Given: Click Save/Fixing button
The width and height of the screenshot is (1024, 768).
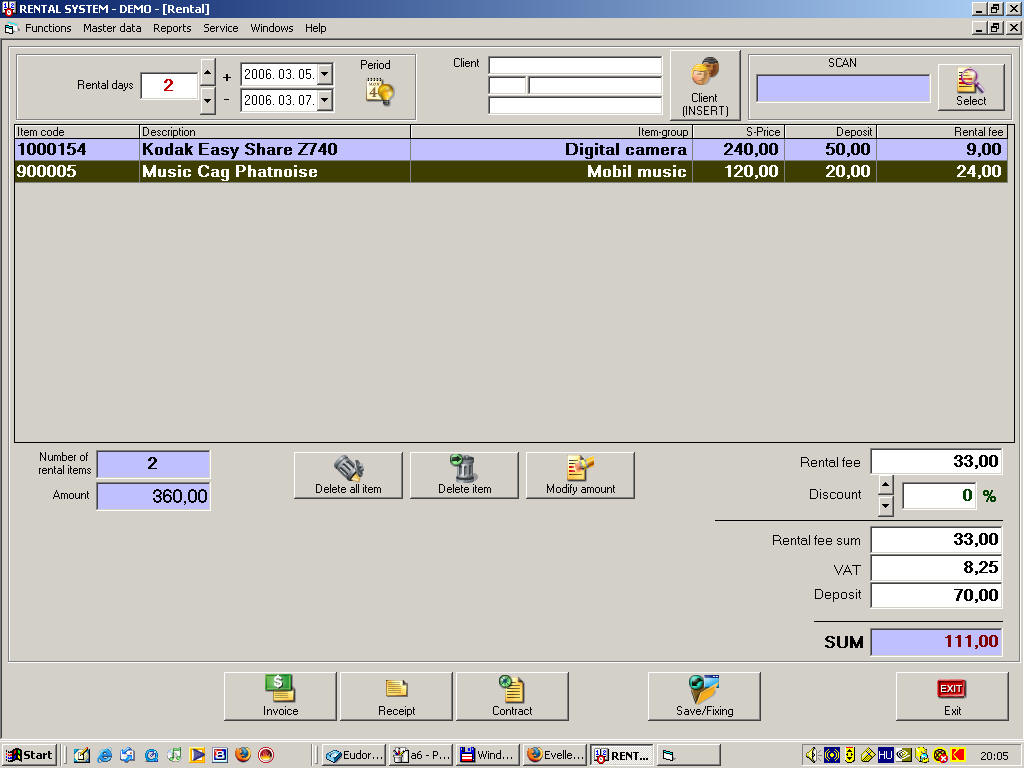Looking at the screenshot, I should [x=704, y=696].
